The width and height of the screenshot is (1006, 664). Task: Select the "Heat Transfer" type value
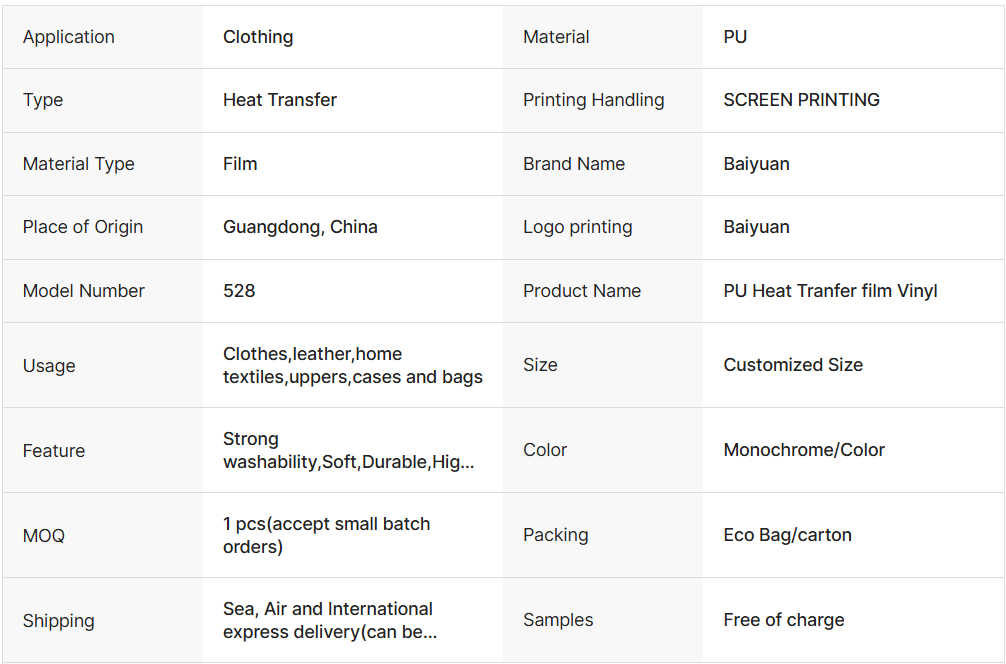tap(280, 100)
